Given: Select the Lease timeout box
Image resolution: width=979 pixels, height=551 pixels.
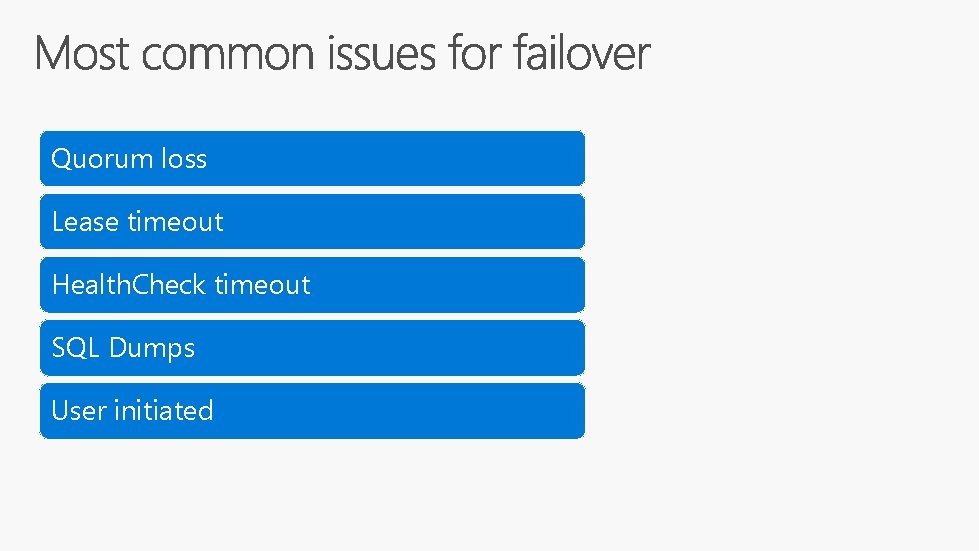Looking at the screenshot, I should [312, 222].
